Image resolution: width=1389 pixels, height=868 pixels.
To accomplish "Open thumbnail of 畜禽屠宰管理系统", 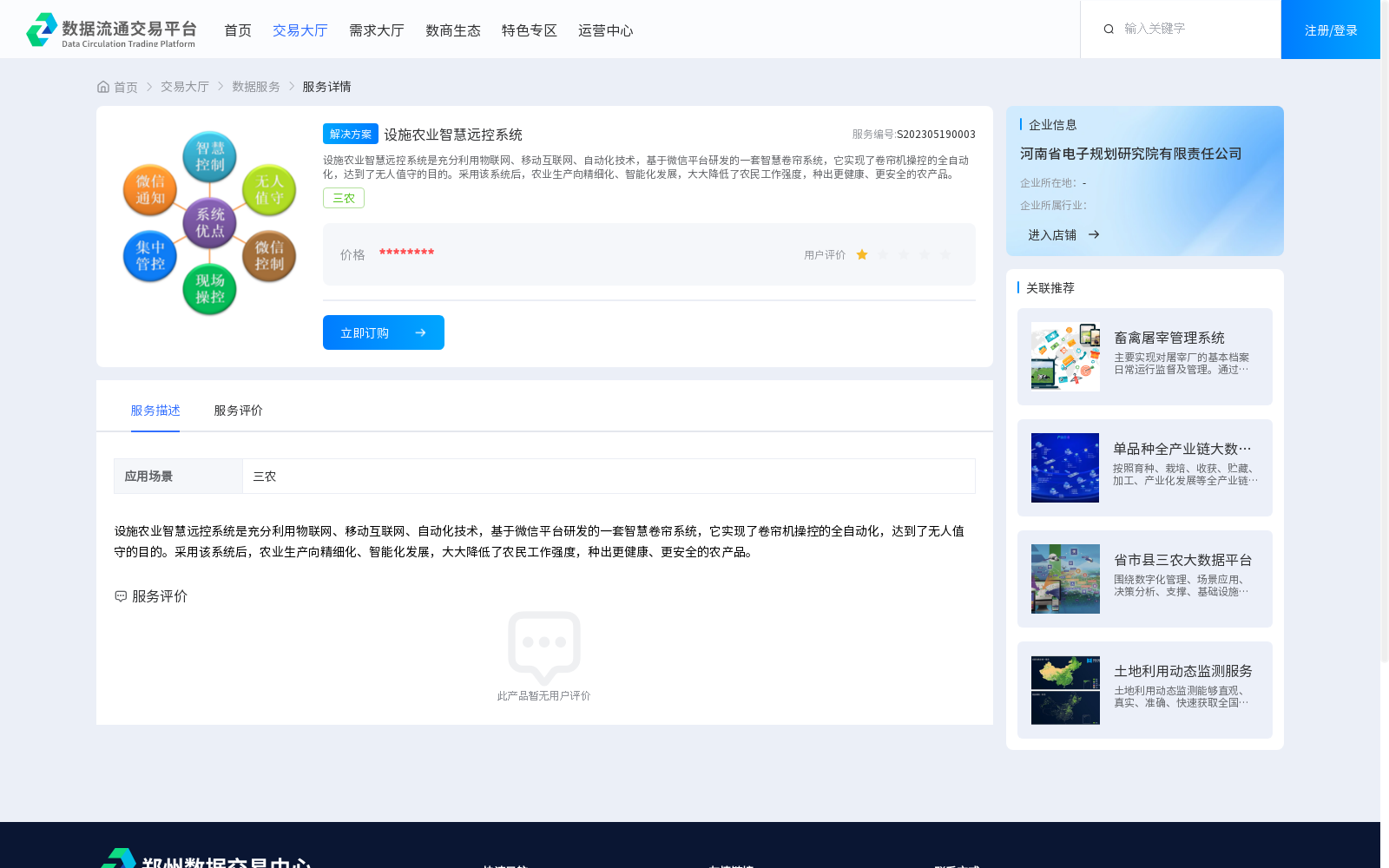I will click(1065, 357).
